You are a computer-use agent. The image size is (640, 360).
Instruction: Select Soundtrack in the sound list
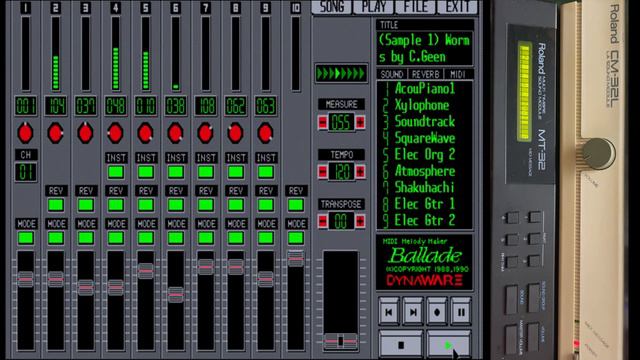424,122
